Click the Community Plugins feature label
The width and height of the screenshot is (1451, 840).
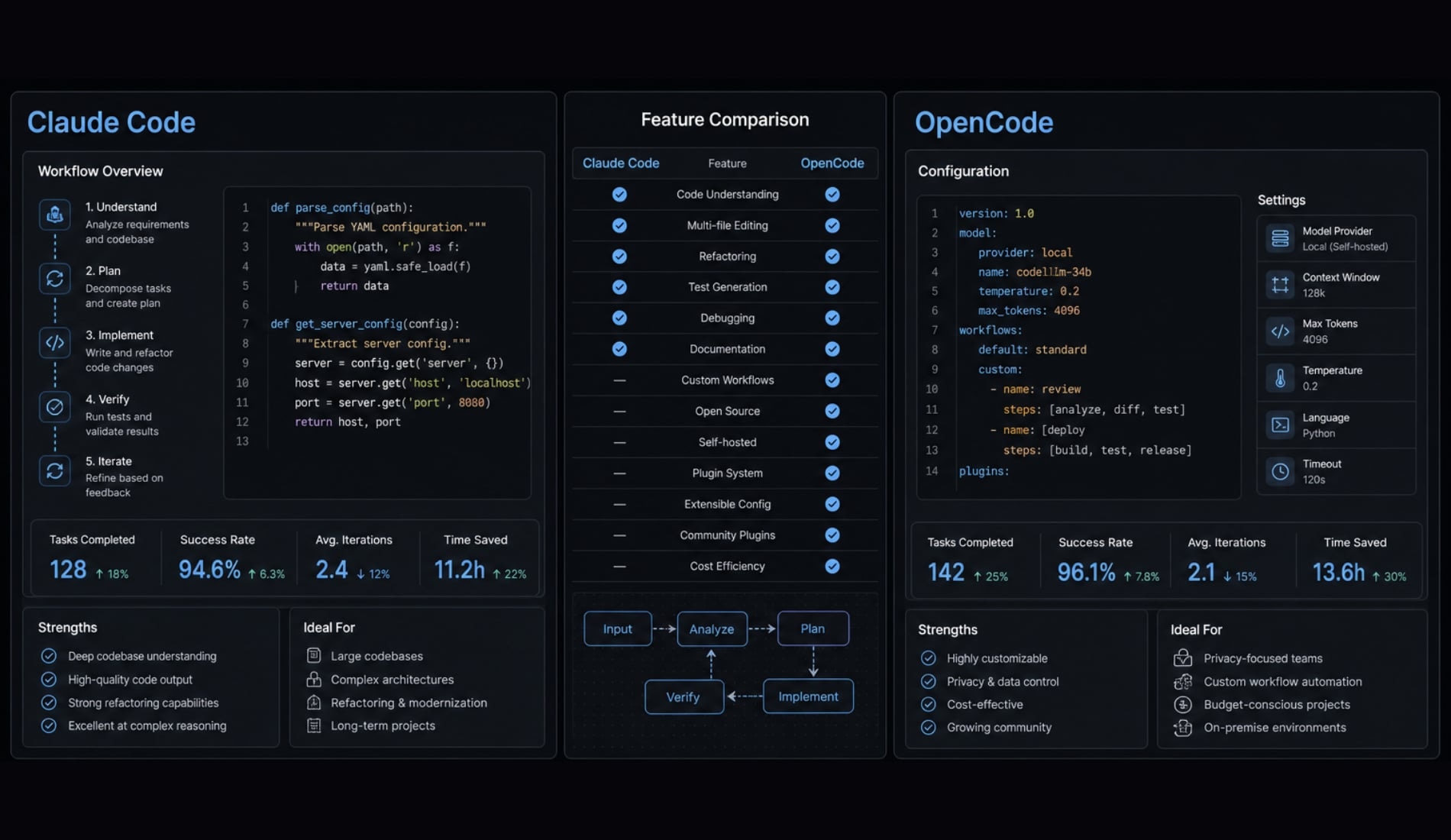click(727, 535)
